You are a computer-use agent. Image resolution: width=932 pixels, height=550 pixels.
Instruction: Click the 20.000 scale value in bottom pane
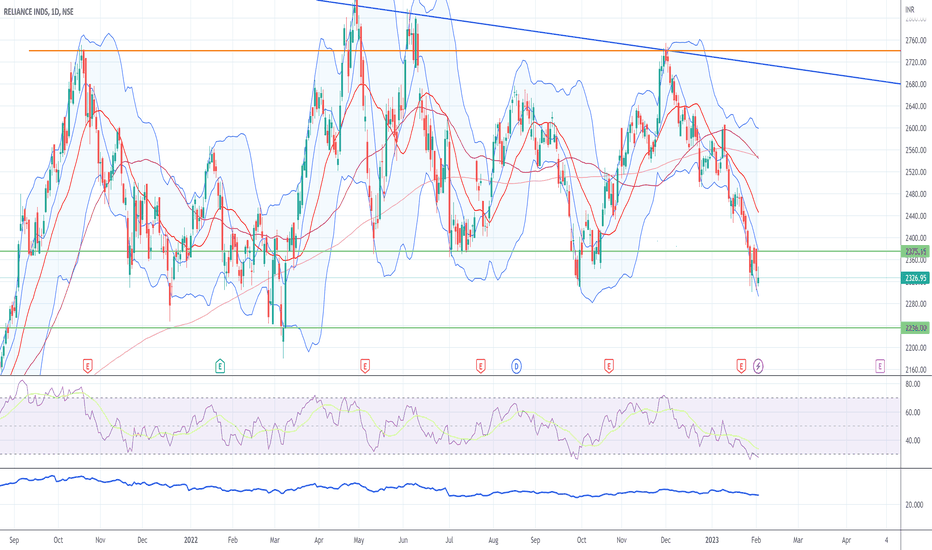(x=915, y=505)
